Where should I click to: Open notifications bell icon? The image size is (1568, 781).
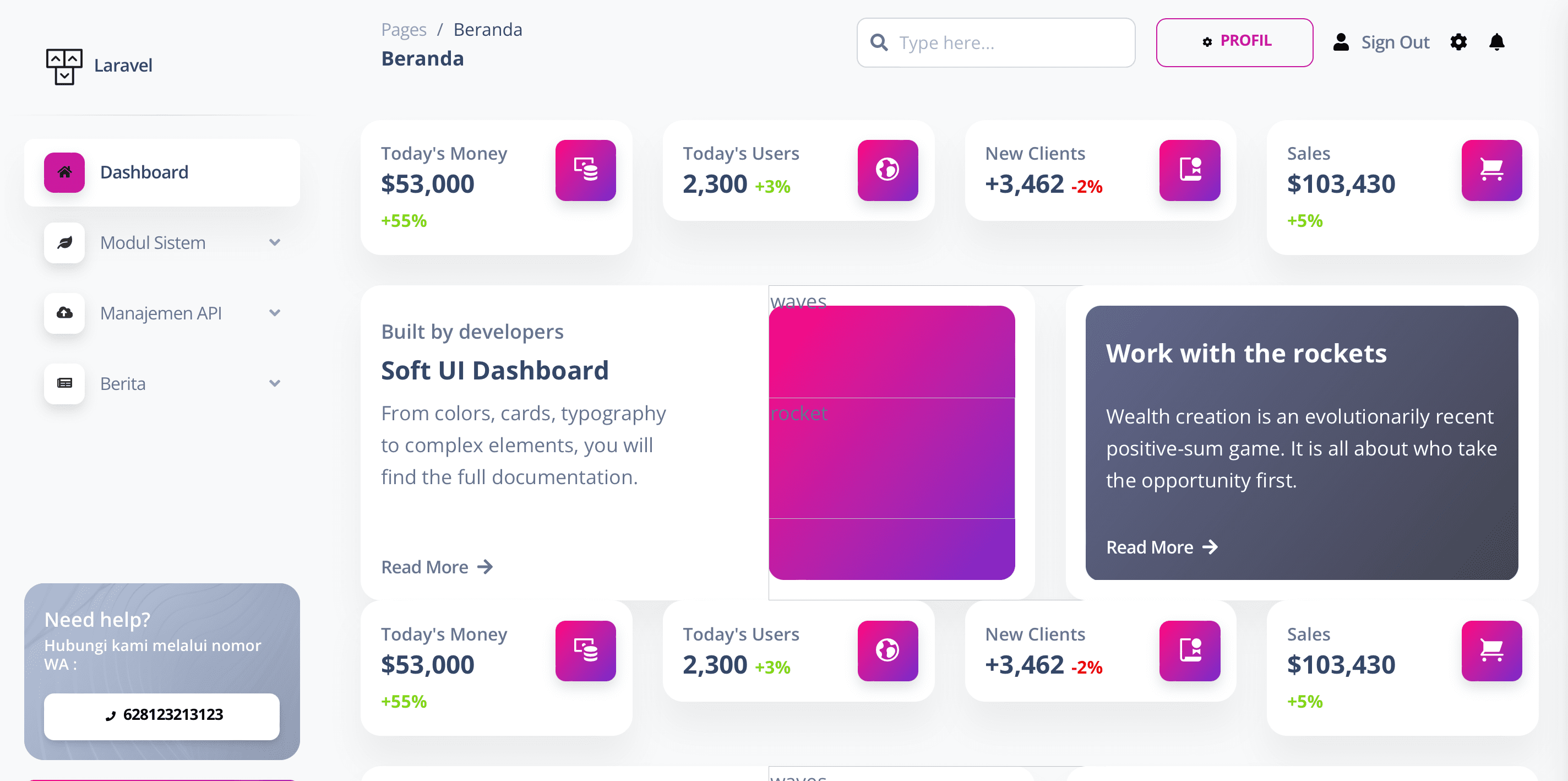1496,42
